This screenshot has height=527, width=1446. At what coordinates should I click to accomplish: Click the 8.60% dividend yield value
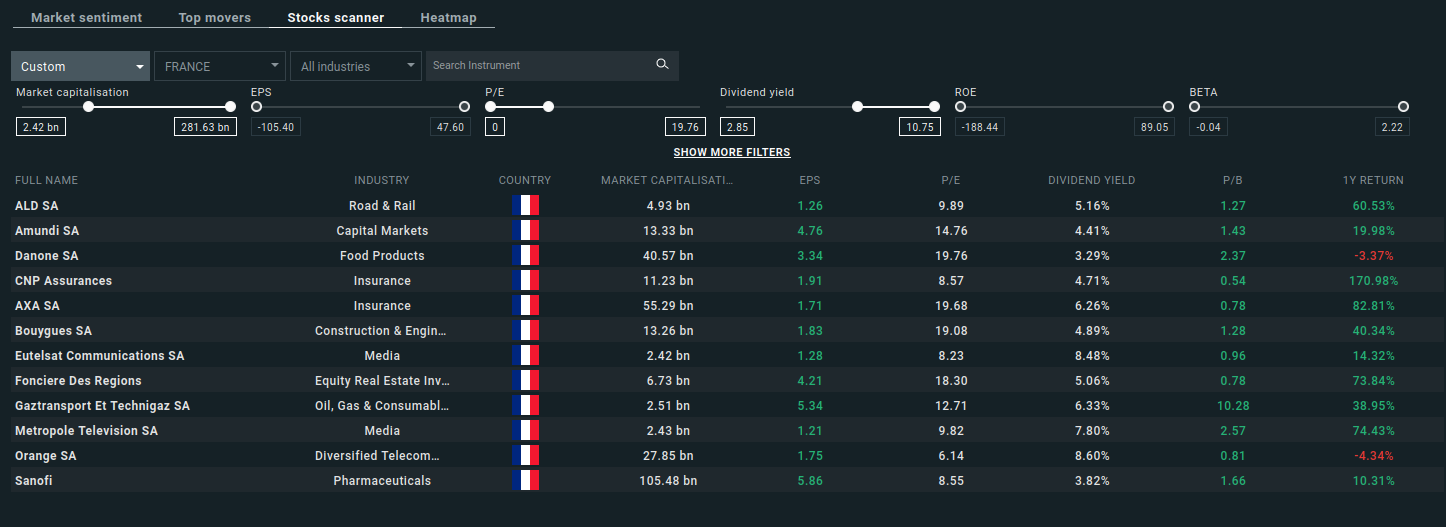click(1091, 456)
